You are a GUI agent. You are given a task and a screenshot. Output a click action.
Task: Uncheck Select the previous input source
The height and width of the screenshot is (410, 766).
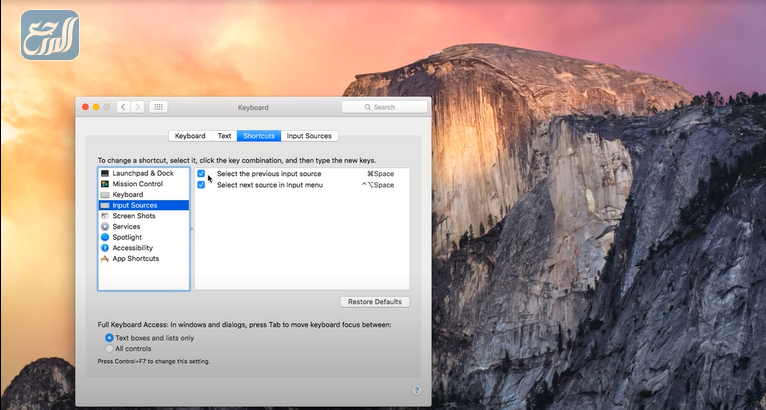click(x=201, y=174)
